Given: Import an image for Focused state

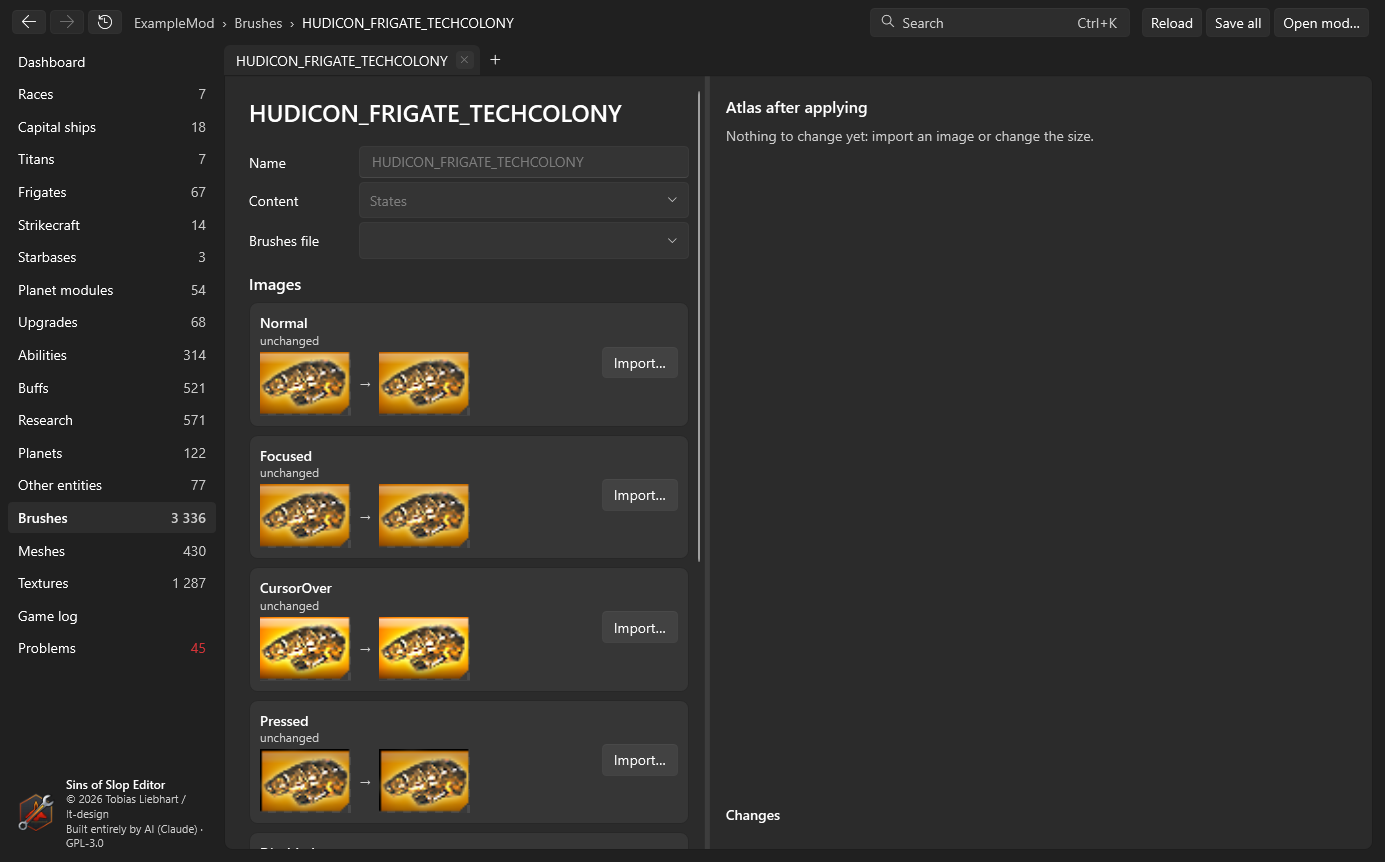Looking at the screenshot, I should click(640, 495).
